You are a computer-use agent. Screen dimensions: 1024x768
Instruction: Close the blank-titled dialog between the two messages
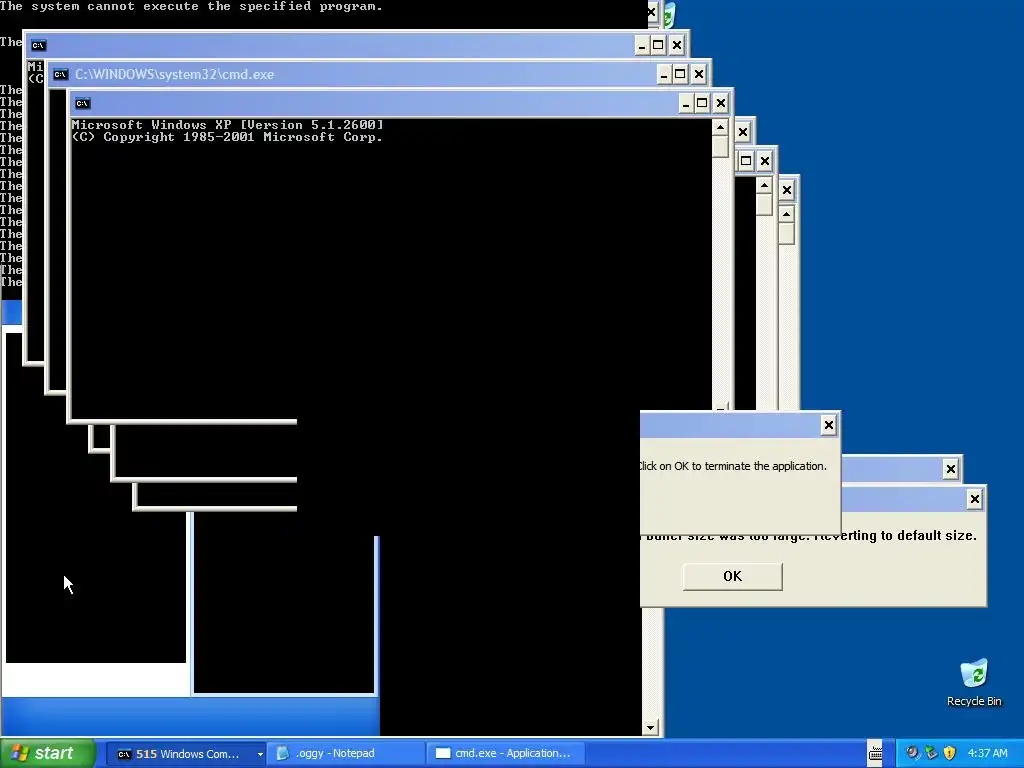(x=951, y=468)
